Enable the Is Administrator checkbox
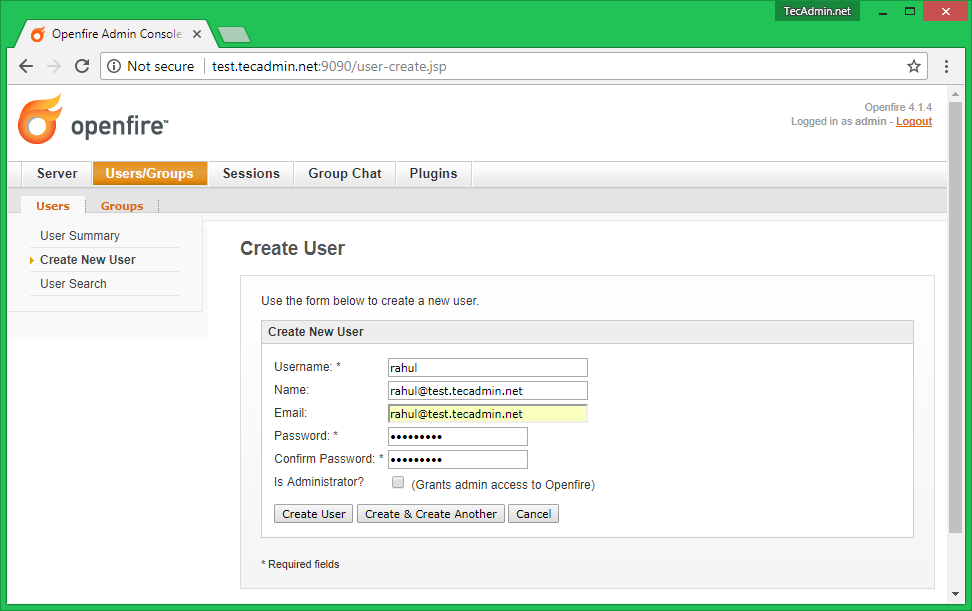Image resolution: width=972 pixels, height=611 pixels. pos(398,482)
